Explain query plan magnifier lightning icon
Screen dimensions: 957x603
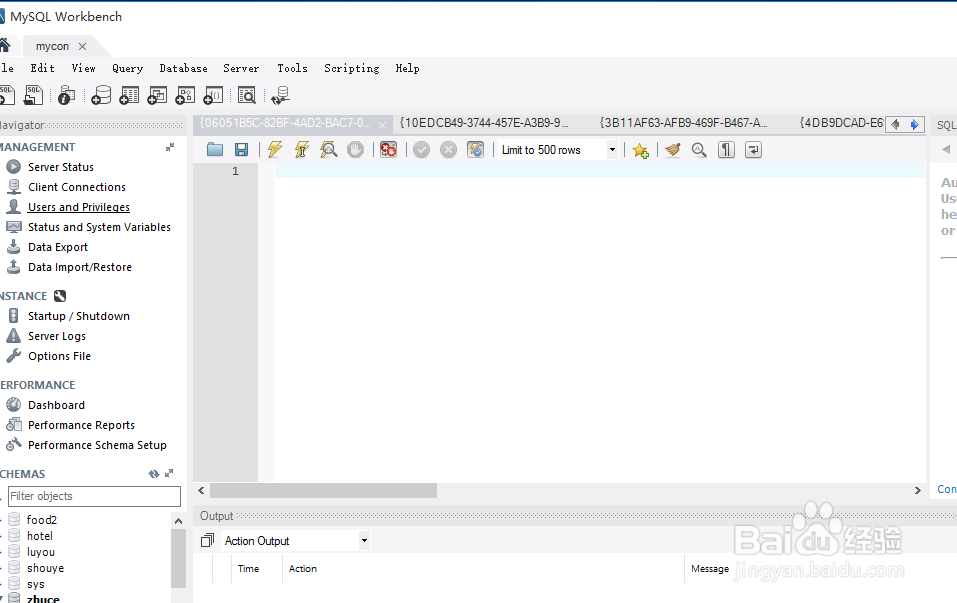coord(328,150)
